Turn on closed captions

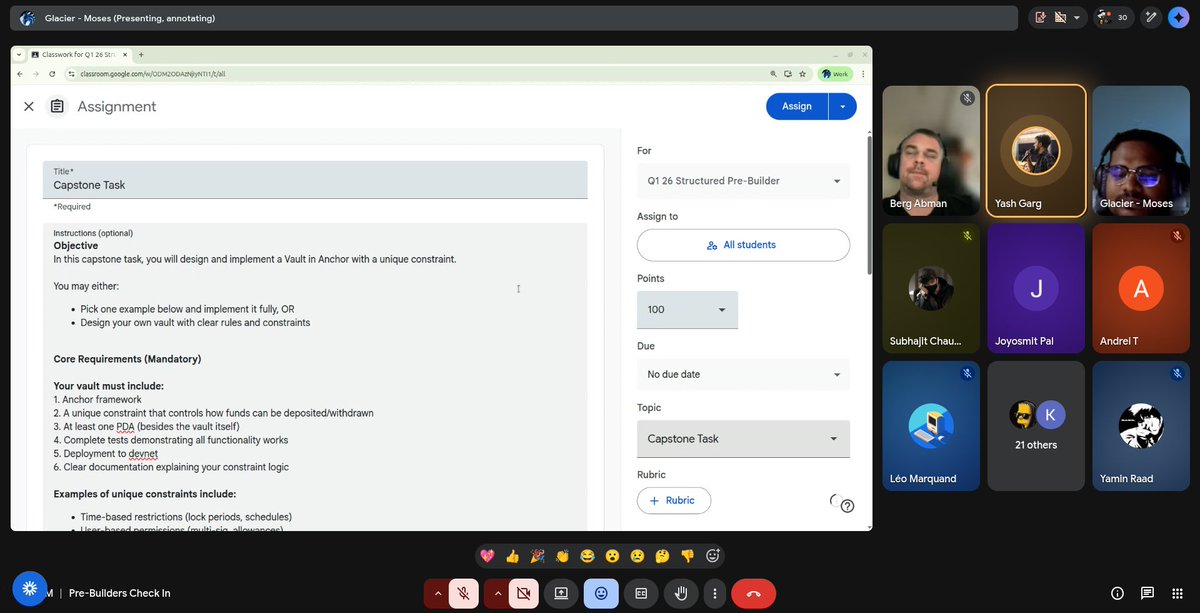tap(641, 593)
